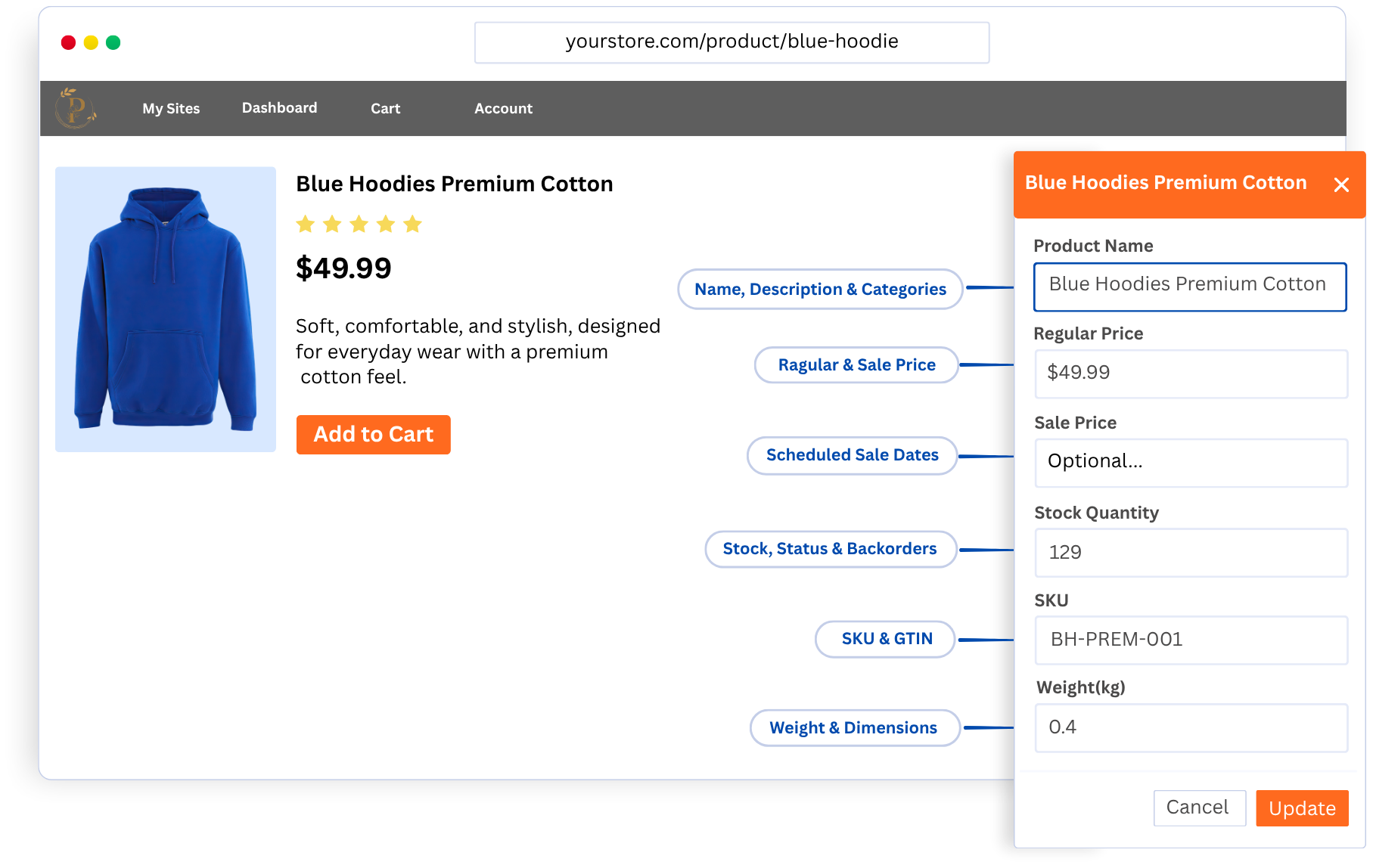This screenshot has height=868, width=1373.
Task: Go to the Dashboard menu item
Action: (x=279, y=107)
